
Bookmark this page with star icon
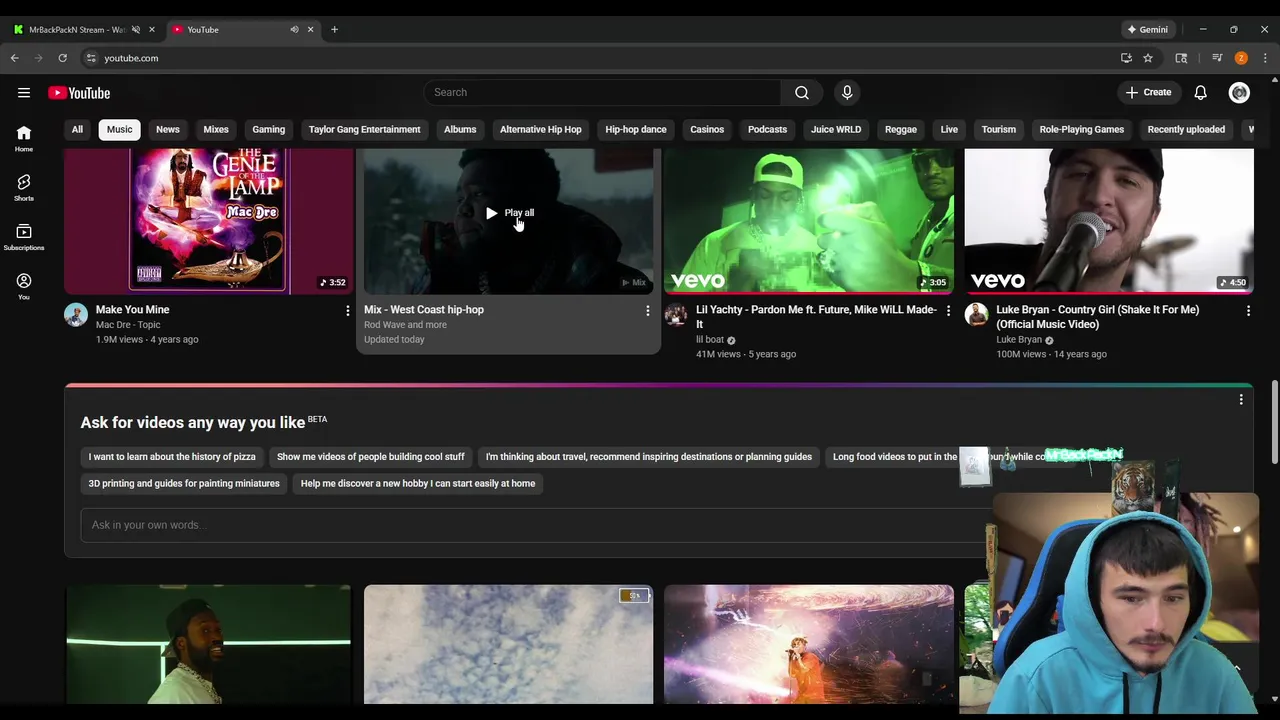click(x=1148, y=58)
